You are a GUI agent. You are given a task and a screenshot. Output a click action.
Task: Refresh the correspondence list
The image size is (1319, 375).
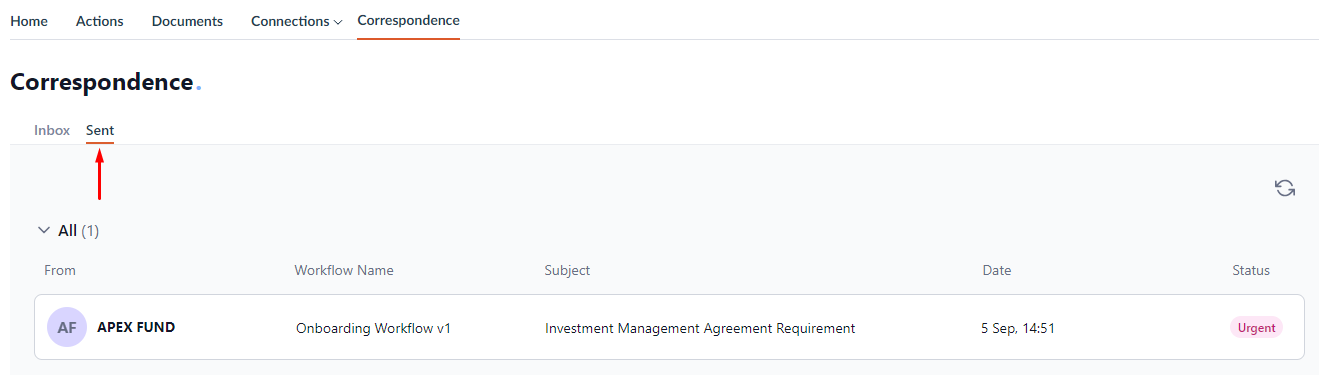[x=1285, y=188]
